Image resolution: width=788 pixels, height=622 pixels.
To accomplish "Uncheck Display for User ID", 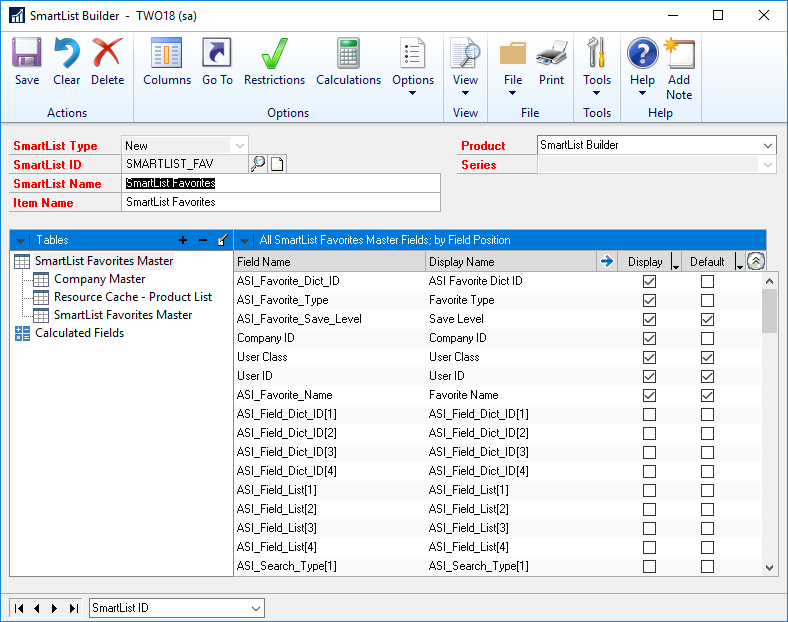I will pos(649,376).
